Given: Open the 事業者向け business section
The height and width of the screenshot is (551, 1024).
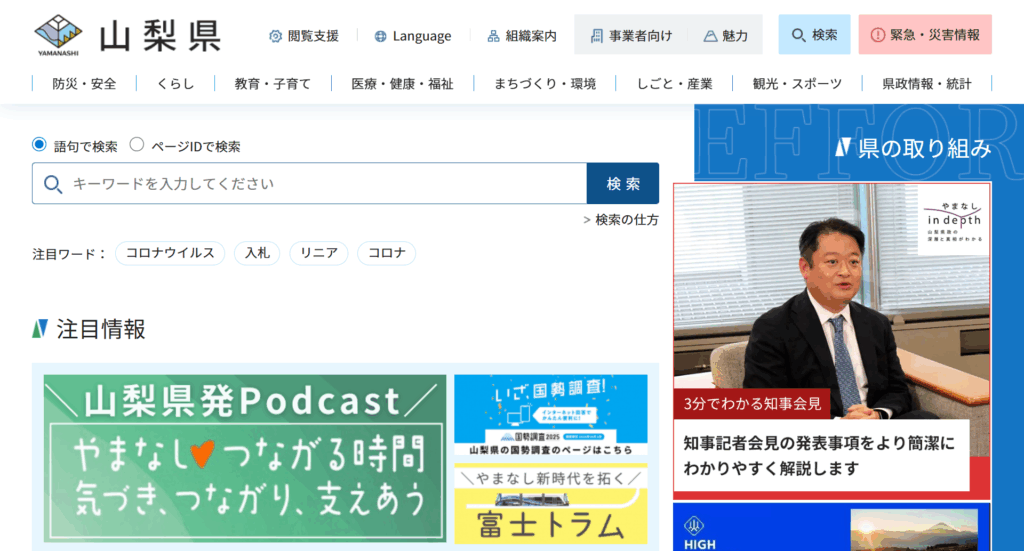Looking at the screenshot, I should (630, 36).
